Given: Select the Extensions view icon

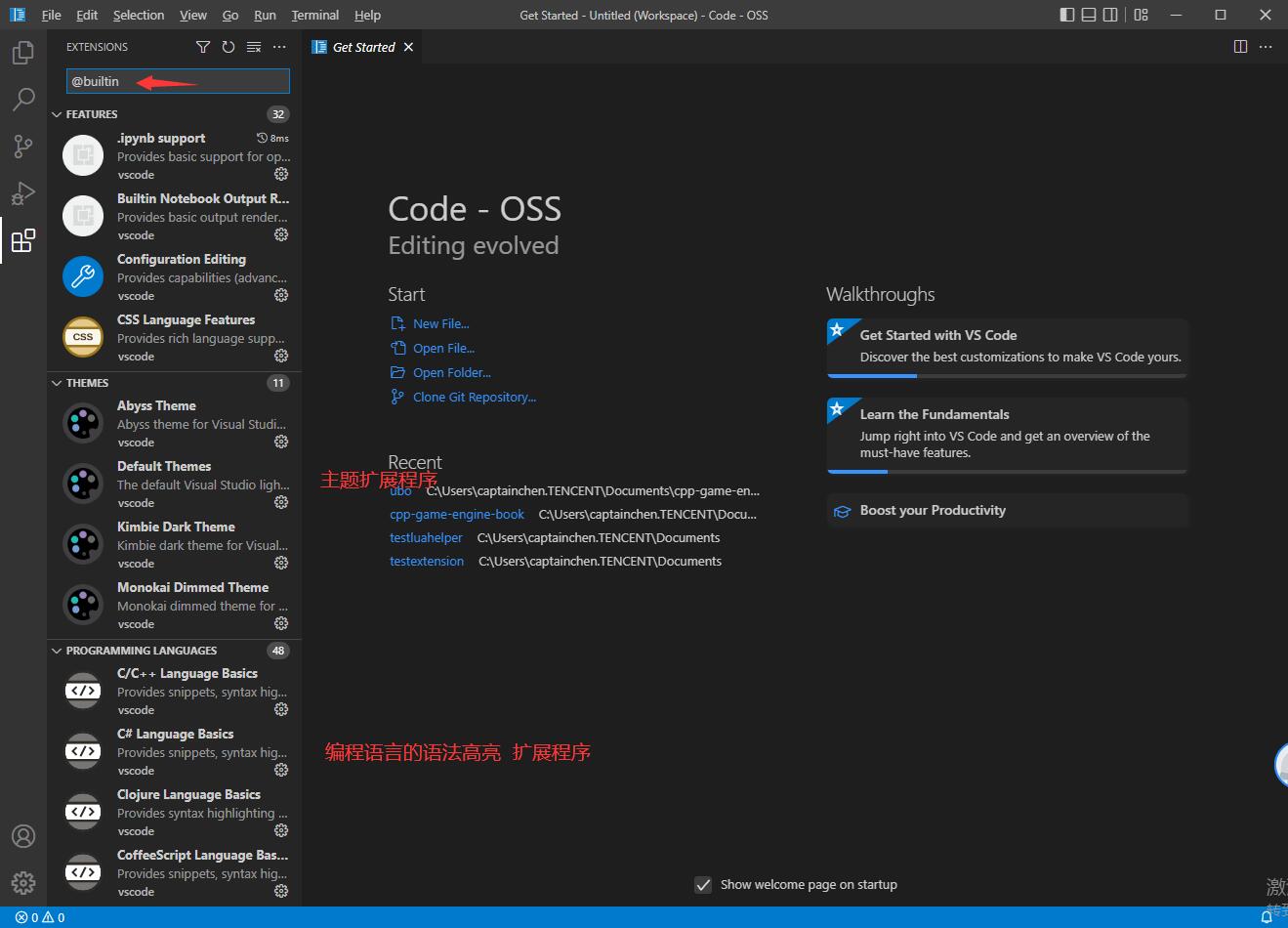Looking at the screenshot, I should point(23,240).
